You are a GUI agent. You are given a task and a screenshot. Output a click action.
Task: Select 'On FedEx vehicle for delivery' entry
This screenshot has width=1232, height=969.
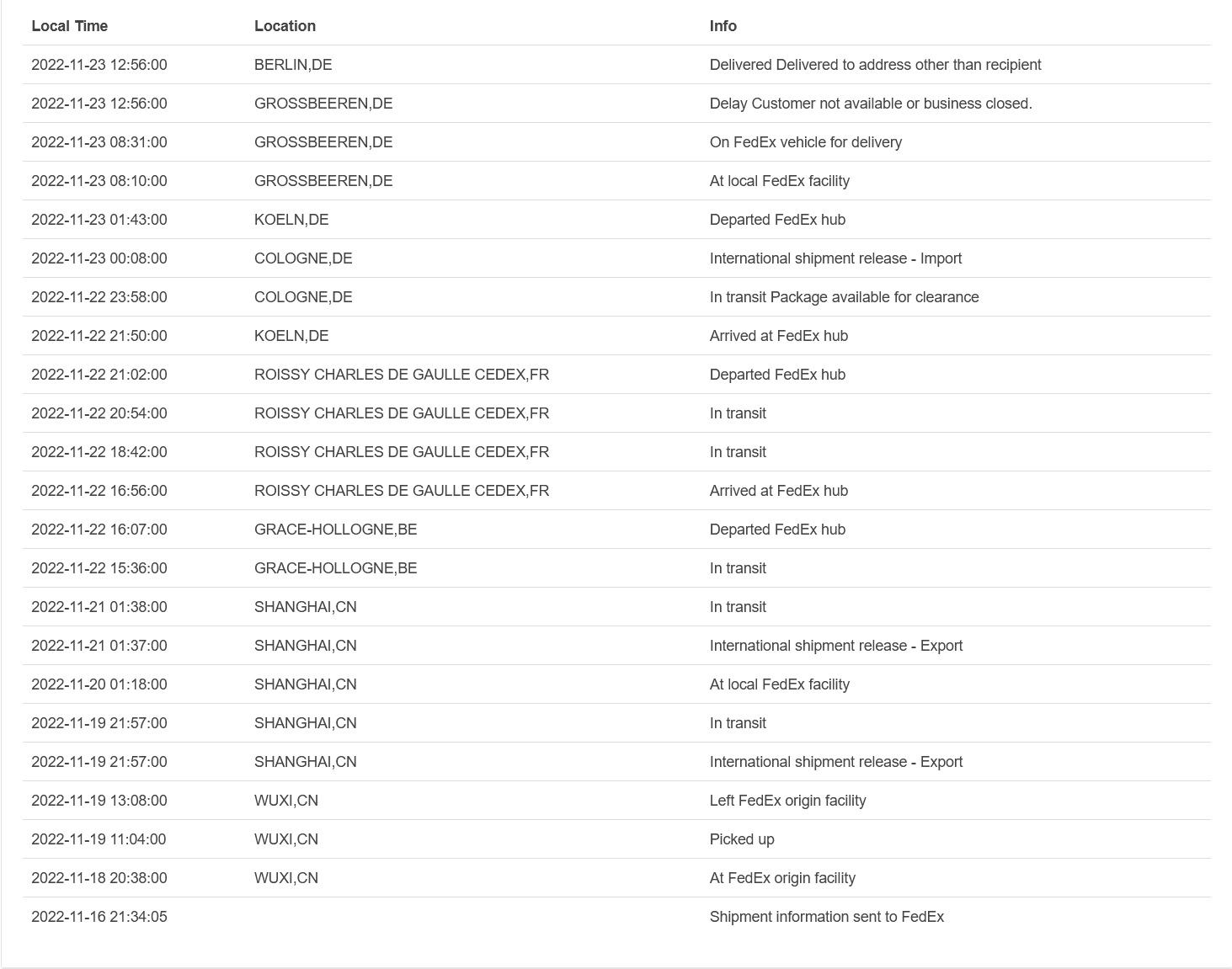[805, 142]
